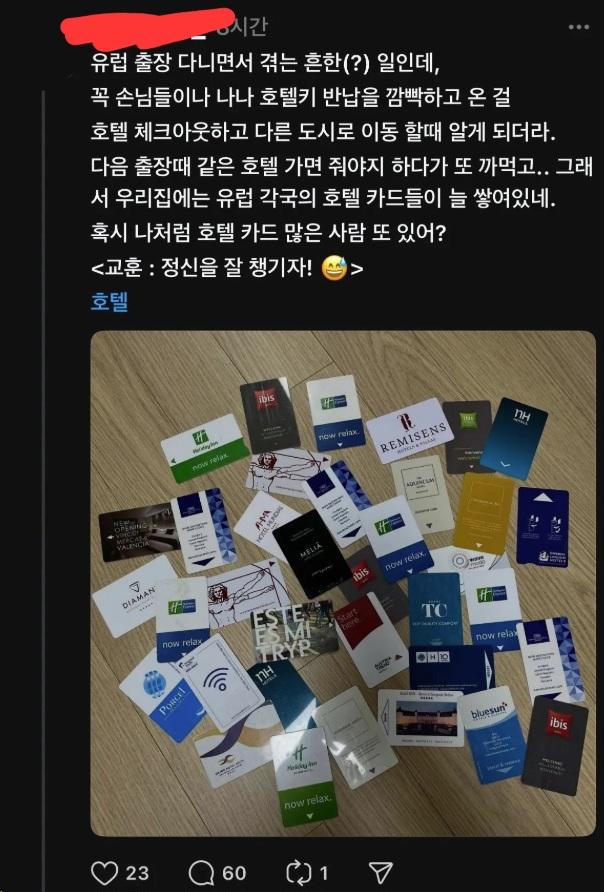Open the 호텔 topic tag link

pyautogui.click(x=109, y=302)
